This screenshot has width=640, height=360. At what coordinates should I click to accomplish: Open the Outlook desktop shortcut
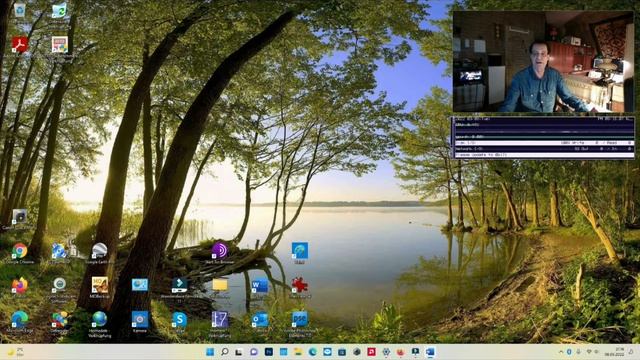260,320
